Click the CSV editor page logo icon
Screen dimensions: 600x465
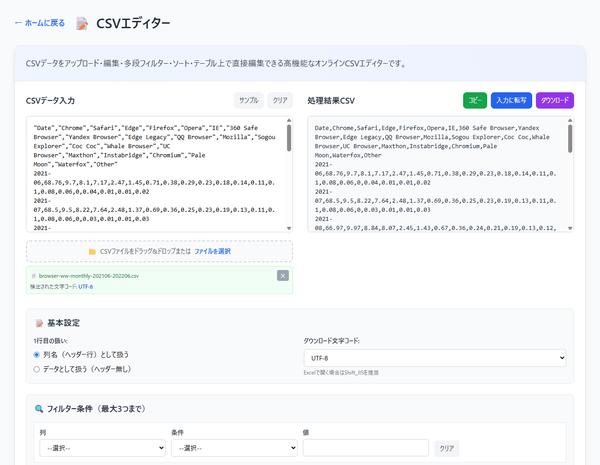click(82, 23)
